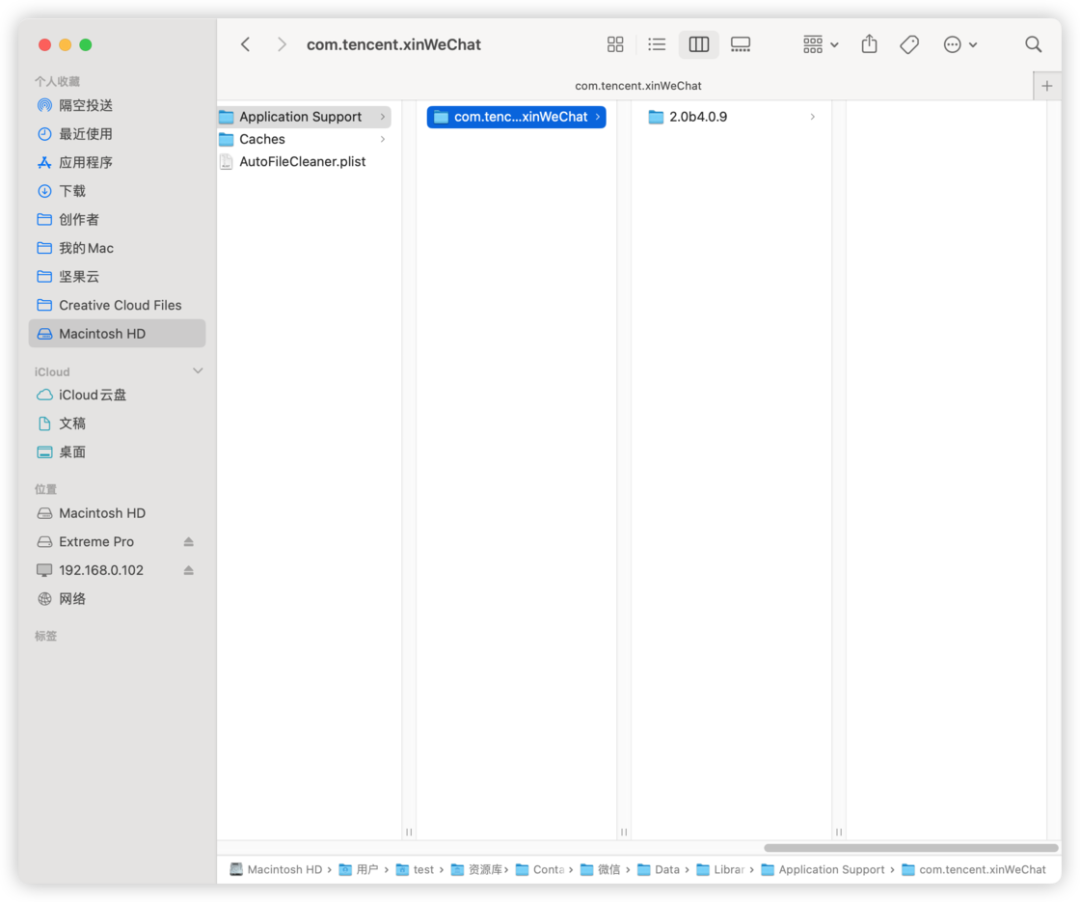Screen dimensions: 1080x902
Task: Jump to test folder in path bar
Action: coord(415,870)
